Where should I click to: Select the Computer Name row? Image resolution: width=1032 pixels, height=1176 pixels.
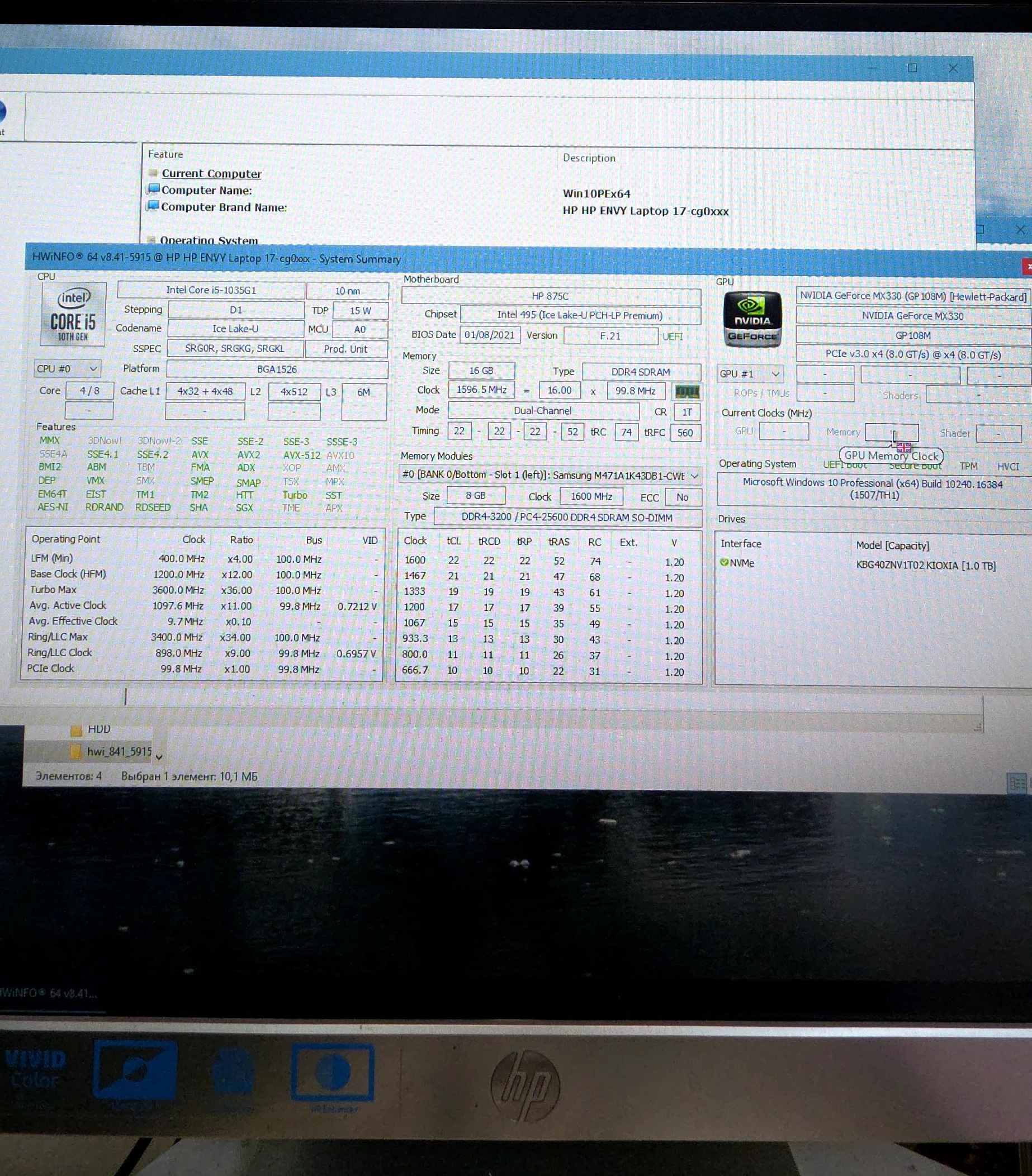point(207,190)
